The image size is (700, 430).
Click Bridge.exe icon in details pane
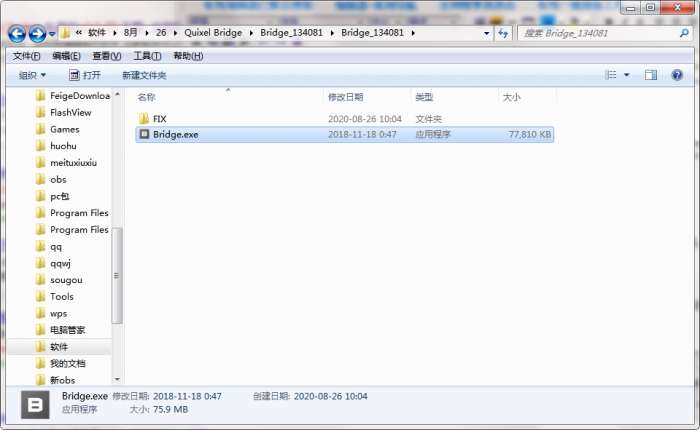(x=35, y=405)
